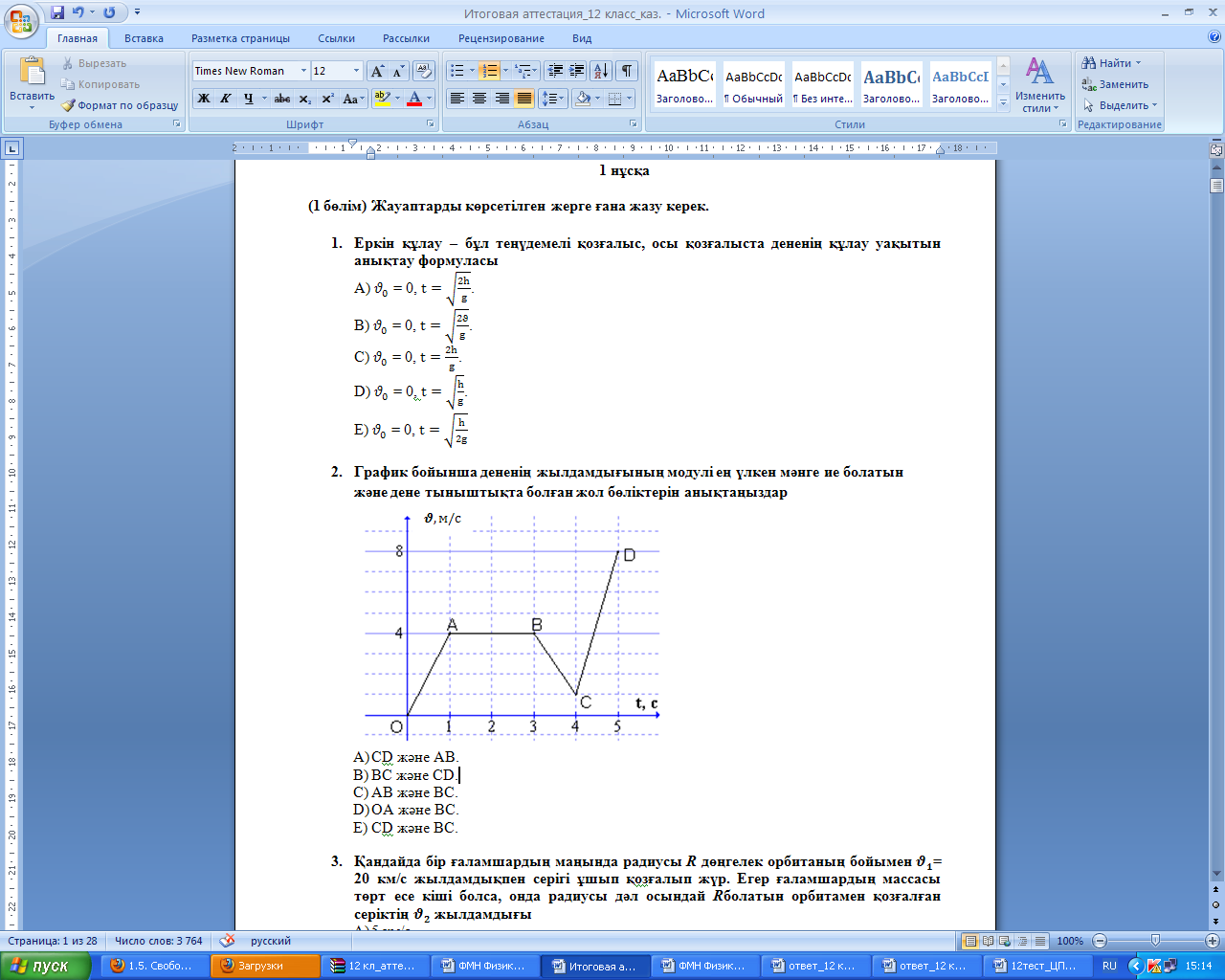Click the Office round button
The width and height of the screenshot is (1225, 980).
pyautogui.click(x=21, y=20)
